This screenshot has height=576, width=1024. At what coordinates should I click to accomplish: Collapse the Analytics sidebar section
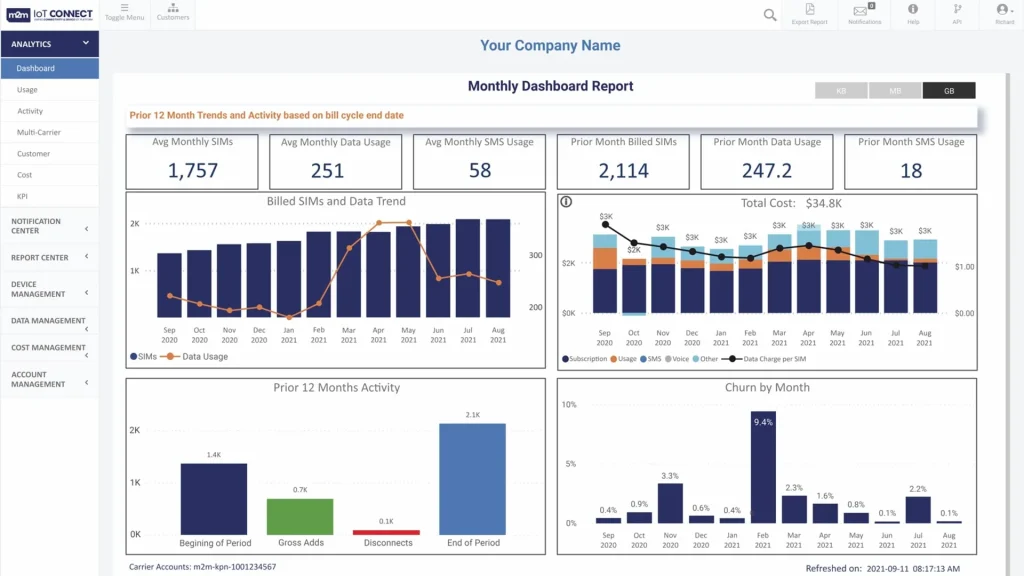click(86, 43)
